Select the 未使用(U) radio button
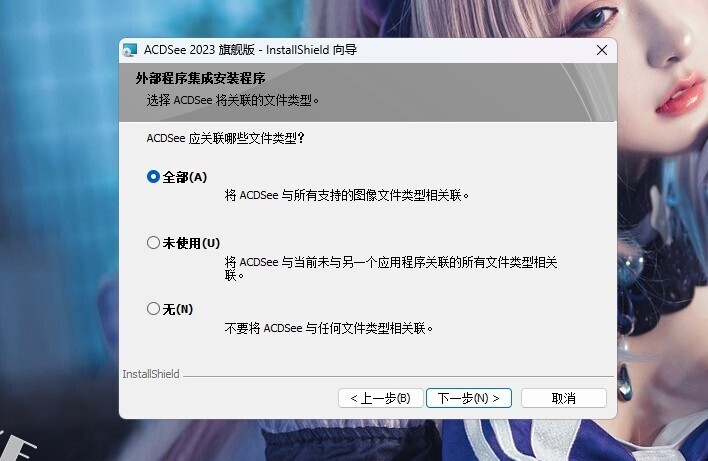Viewport: 708px width, 461px height. tap(154, 242)
